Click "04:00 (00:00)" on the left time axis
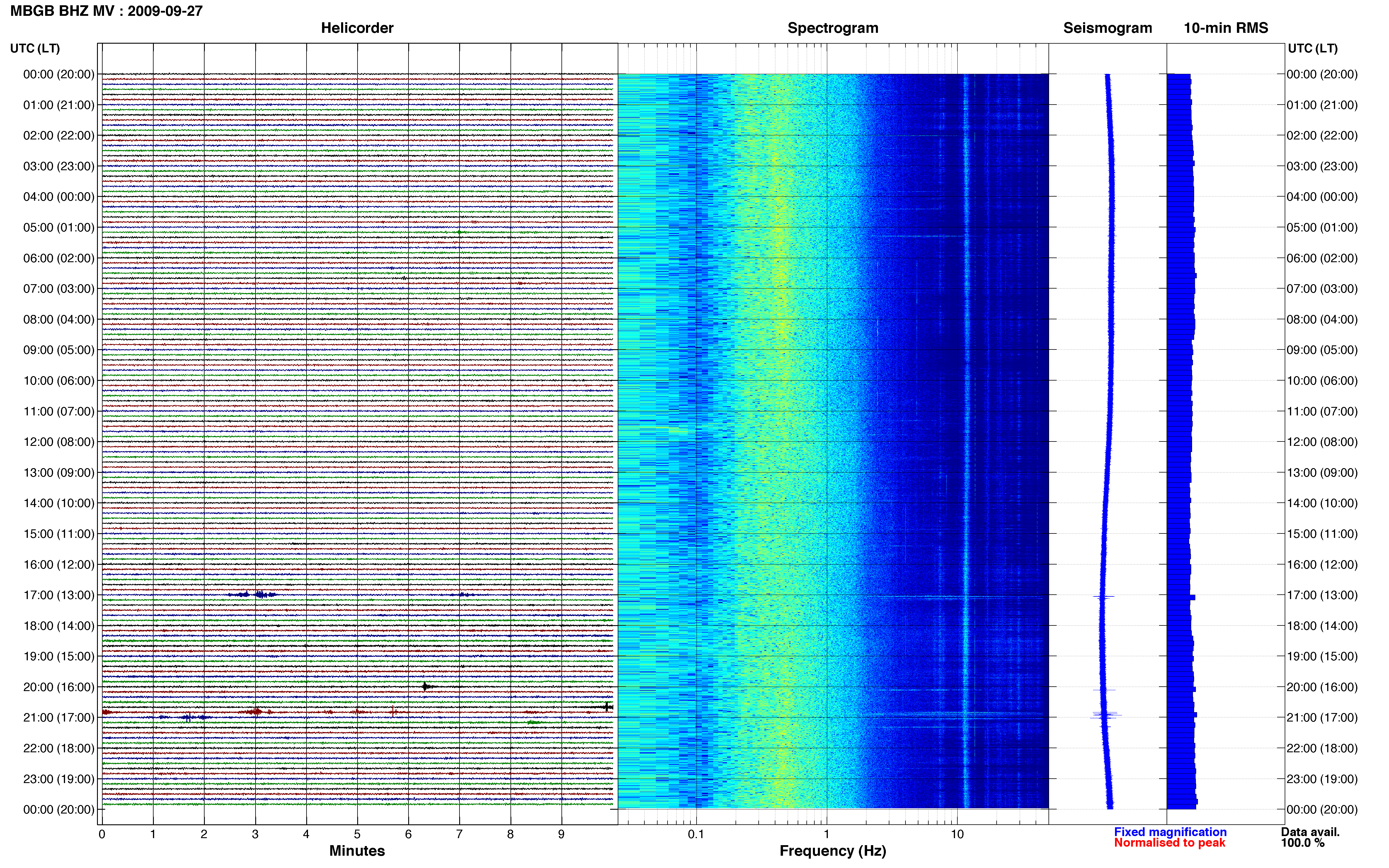 click(x=59, y=197)
